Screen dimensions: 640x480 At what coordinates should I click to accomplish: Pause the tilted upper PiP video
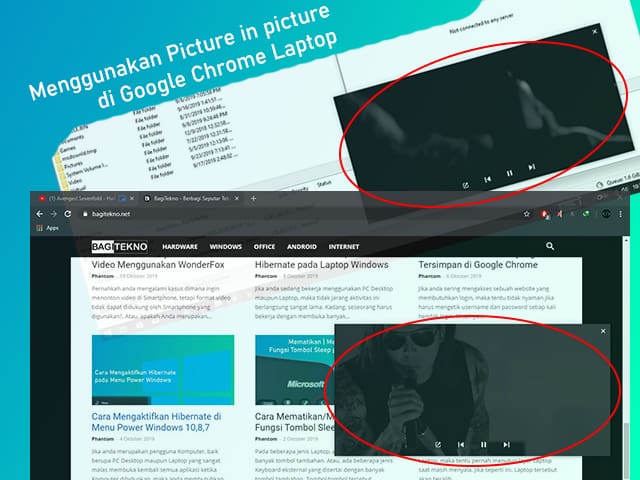tap(509, 173)
